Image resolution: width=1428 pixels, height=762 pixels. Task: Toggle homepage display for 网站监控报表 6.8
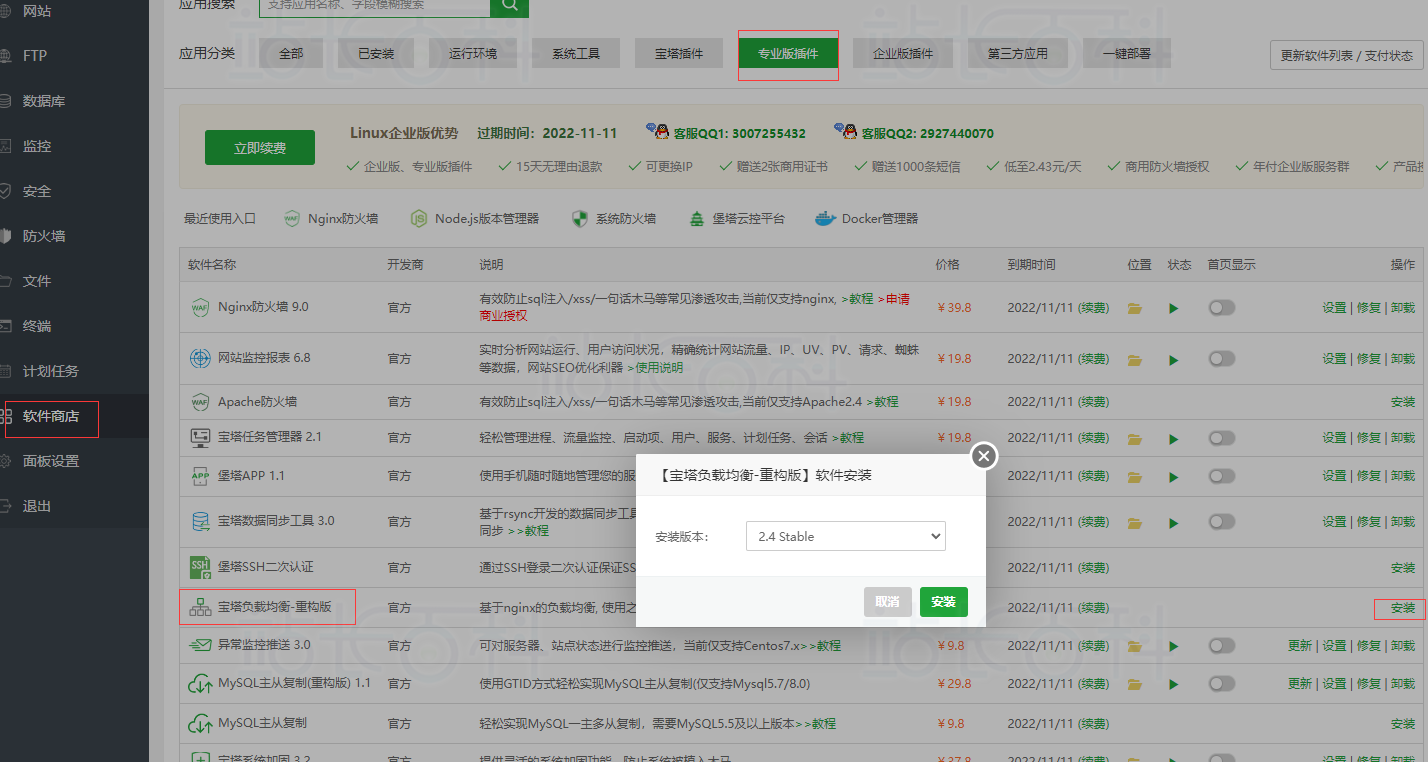[1221, 358]
